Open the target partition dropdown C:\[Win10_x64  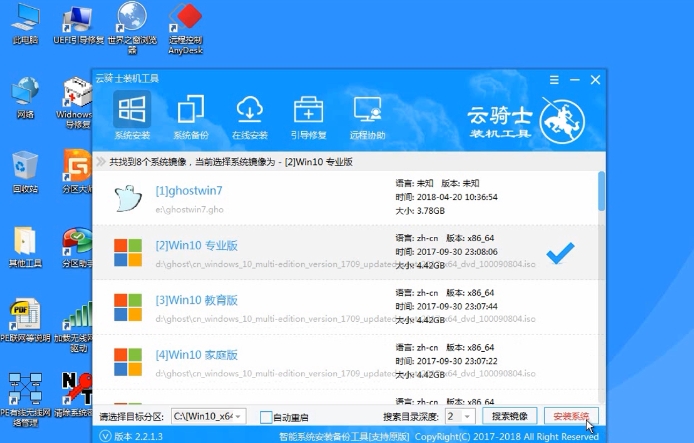(208, 416)
